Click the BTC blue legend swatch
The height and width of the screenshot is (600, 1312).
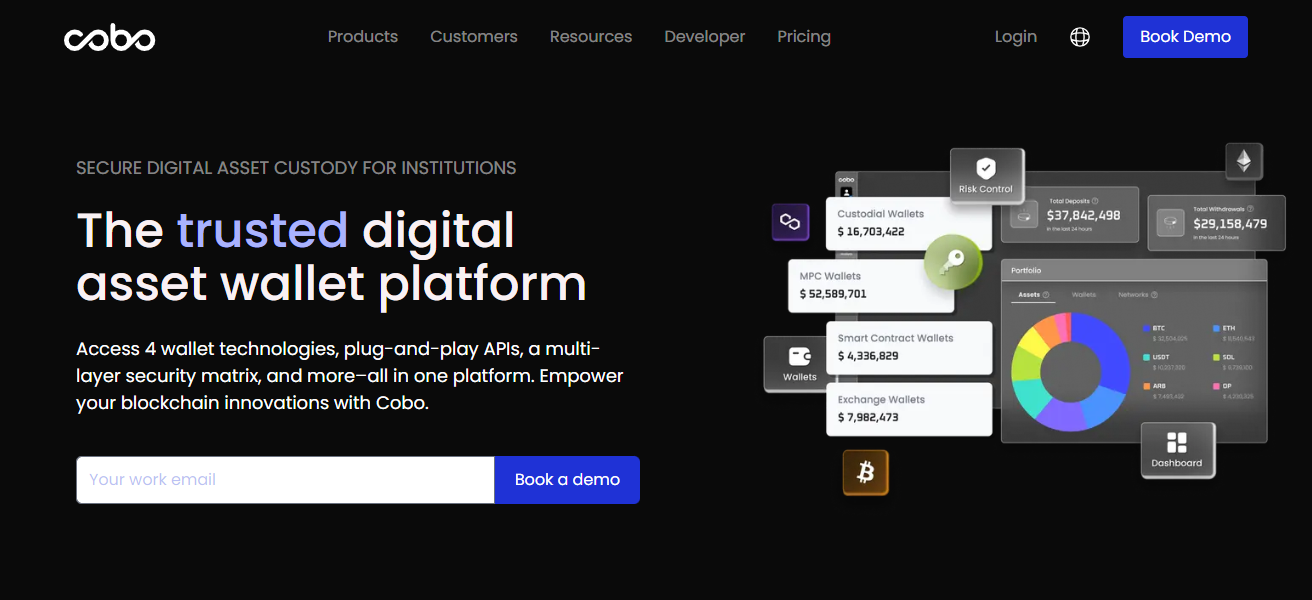click(1146, 328)
